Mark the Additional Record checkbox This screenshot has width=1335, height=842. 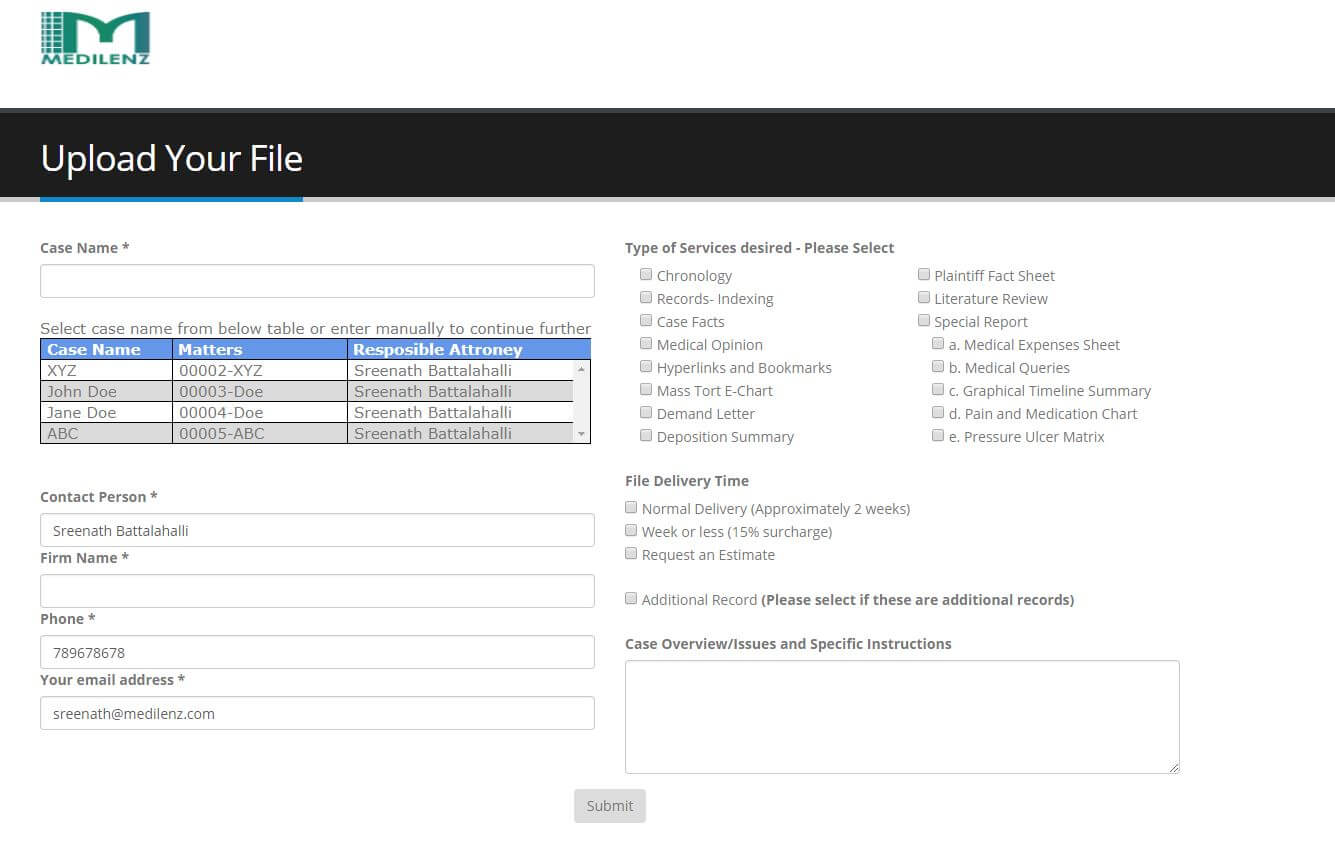pyautogui.click(x=631, y=599)
